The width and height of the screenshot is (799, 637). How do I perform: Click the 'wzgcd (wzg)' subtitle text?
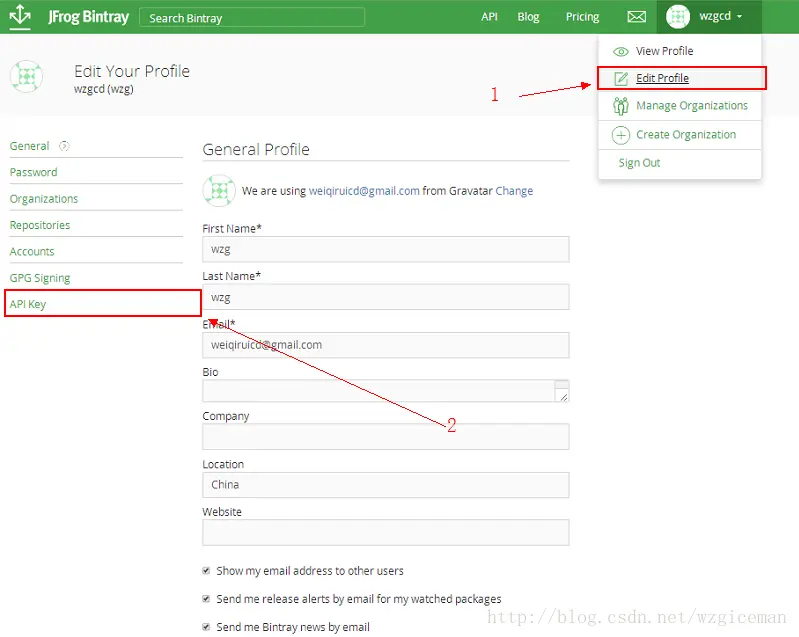(103, 89)
